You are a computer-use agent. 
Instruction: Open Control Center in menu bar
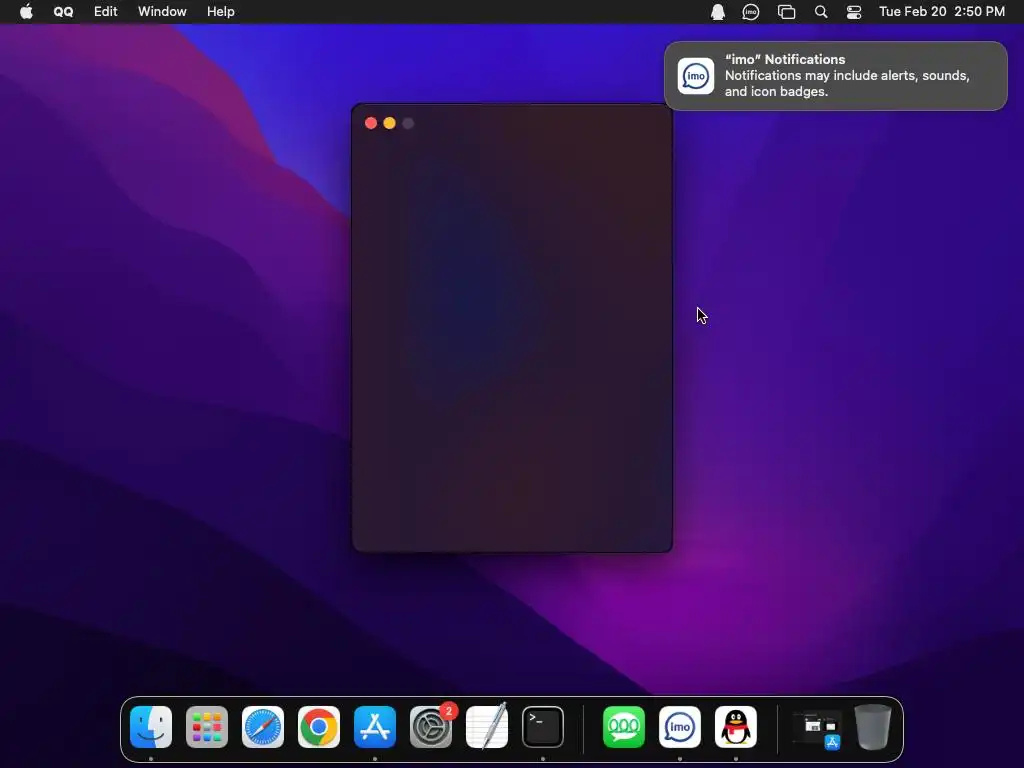[x=854, y=12]
